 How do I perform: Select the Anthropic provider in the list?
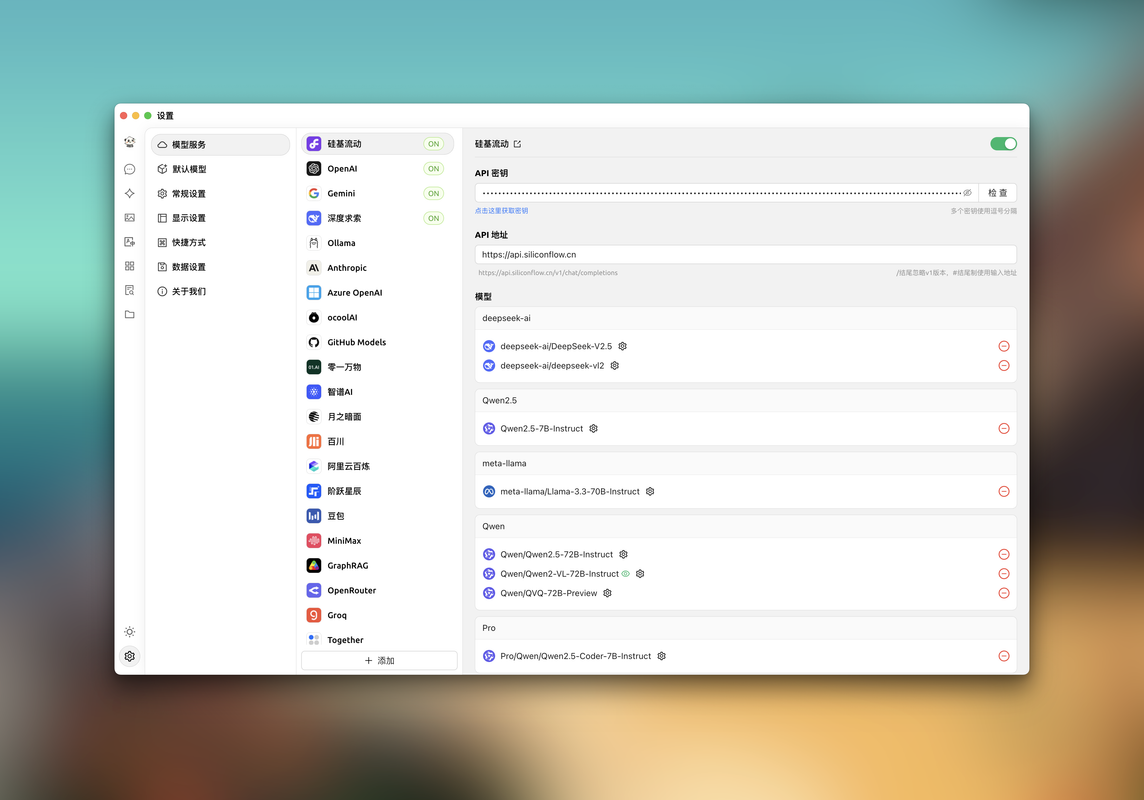[x=346, y=268]
